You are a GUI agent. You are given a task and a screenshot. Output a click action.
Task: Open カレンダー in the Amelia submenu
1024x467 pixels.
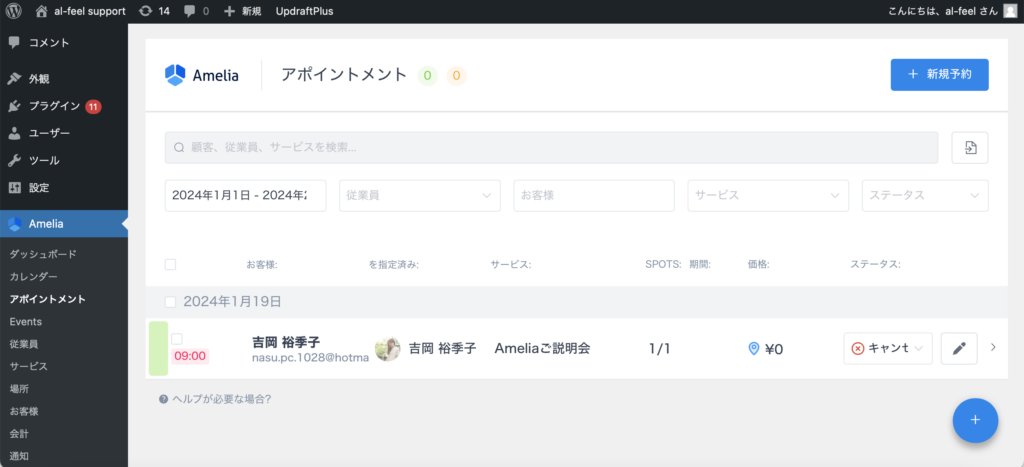tap(33, 276)
